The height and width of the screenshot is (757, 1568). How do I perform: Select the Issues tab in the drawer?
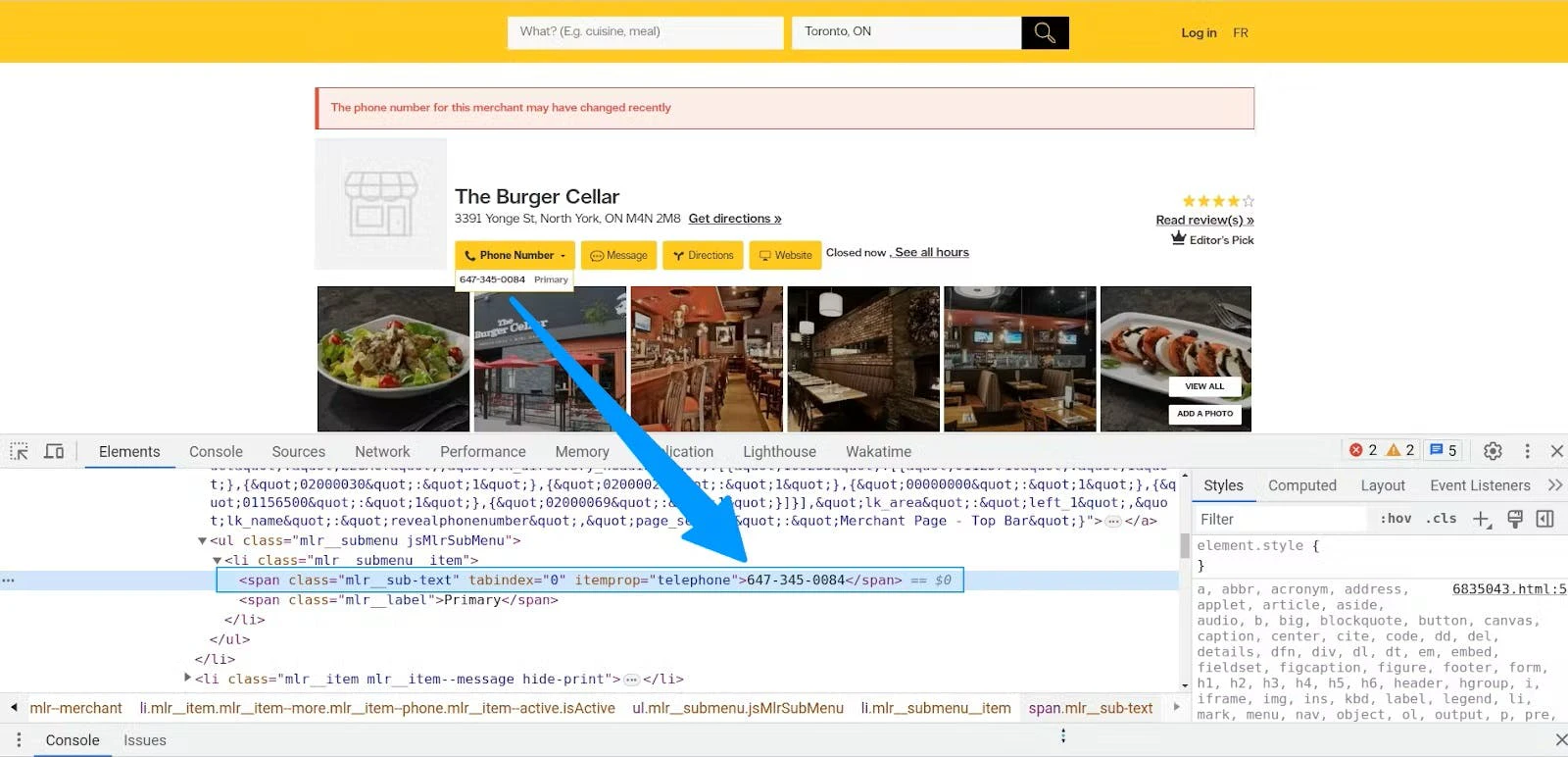pyautogui.click(x=145, y=740)
